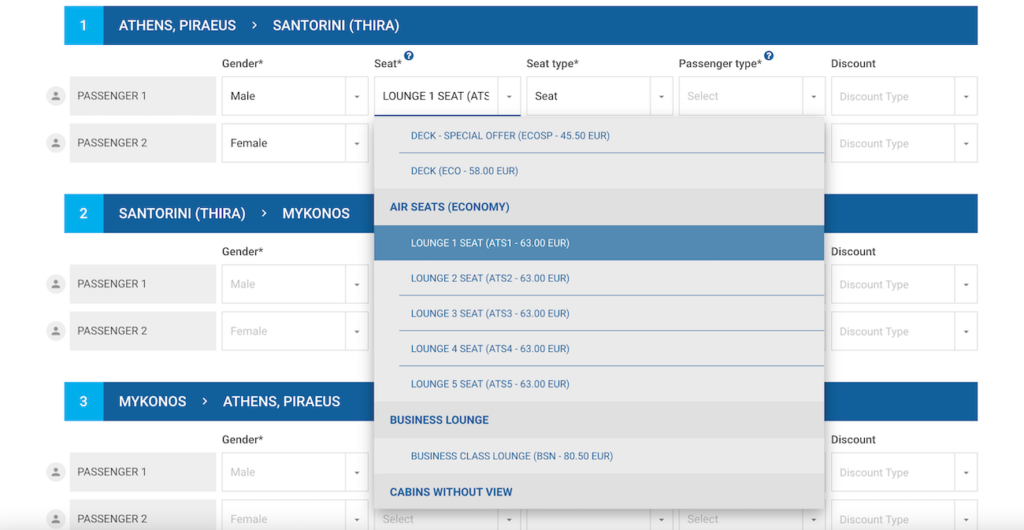Viewport: 1024px width, 530px height.
Task: Choose LOUNGE 2 SEAT (ATS2 - 63.00 EUR)
Action: (599, 278)
